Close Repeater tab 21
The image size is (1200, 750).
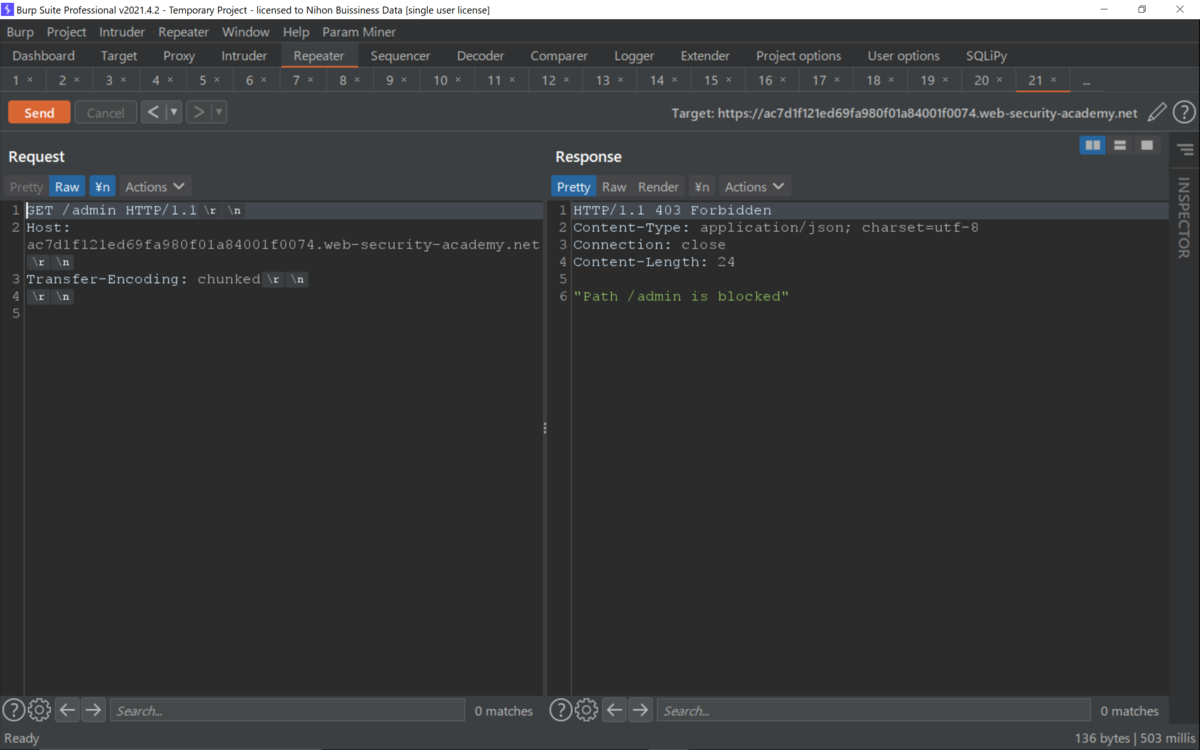1053,80
